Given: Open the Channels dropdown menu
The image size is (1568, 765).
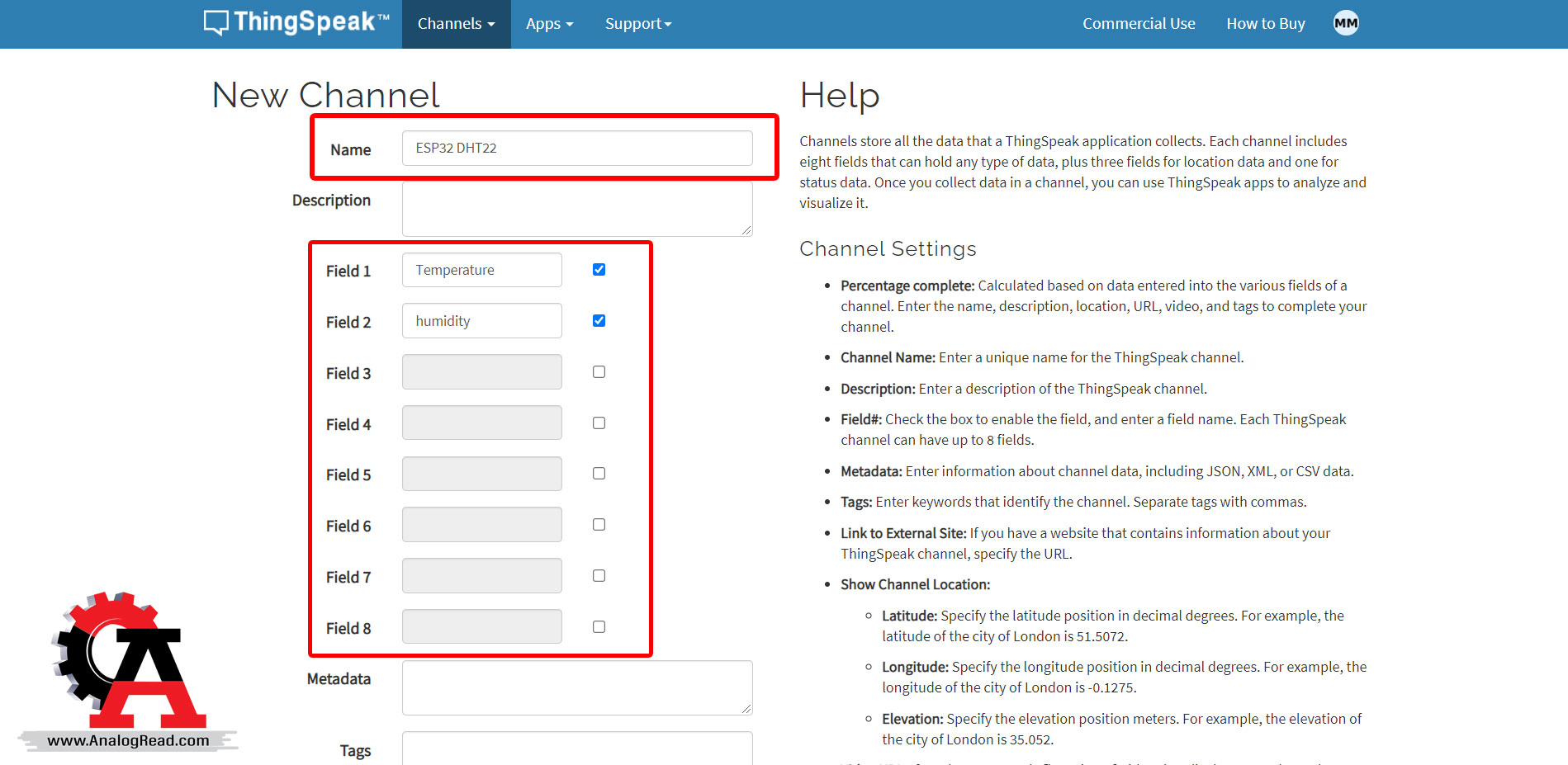Looking at the screenshot, I should click(x=456, y=24).
